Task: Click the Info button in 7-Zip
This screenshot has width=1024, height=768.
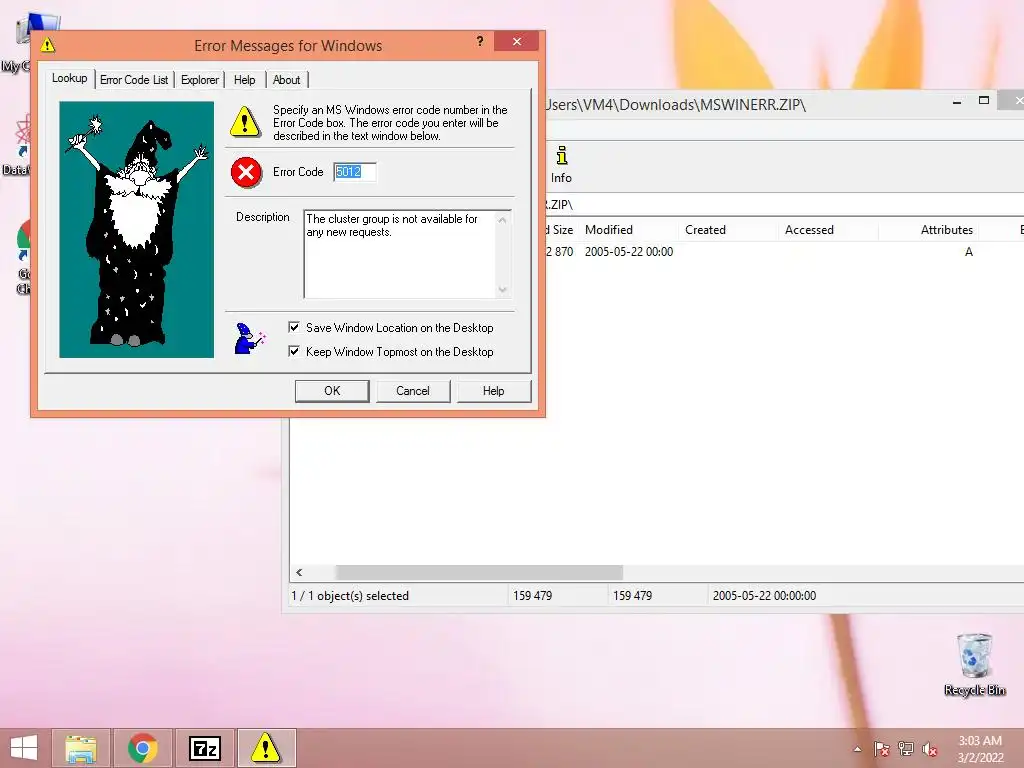Action: (561, 165)
